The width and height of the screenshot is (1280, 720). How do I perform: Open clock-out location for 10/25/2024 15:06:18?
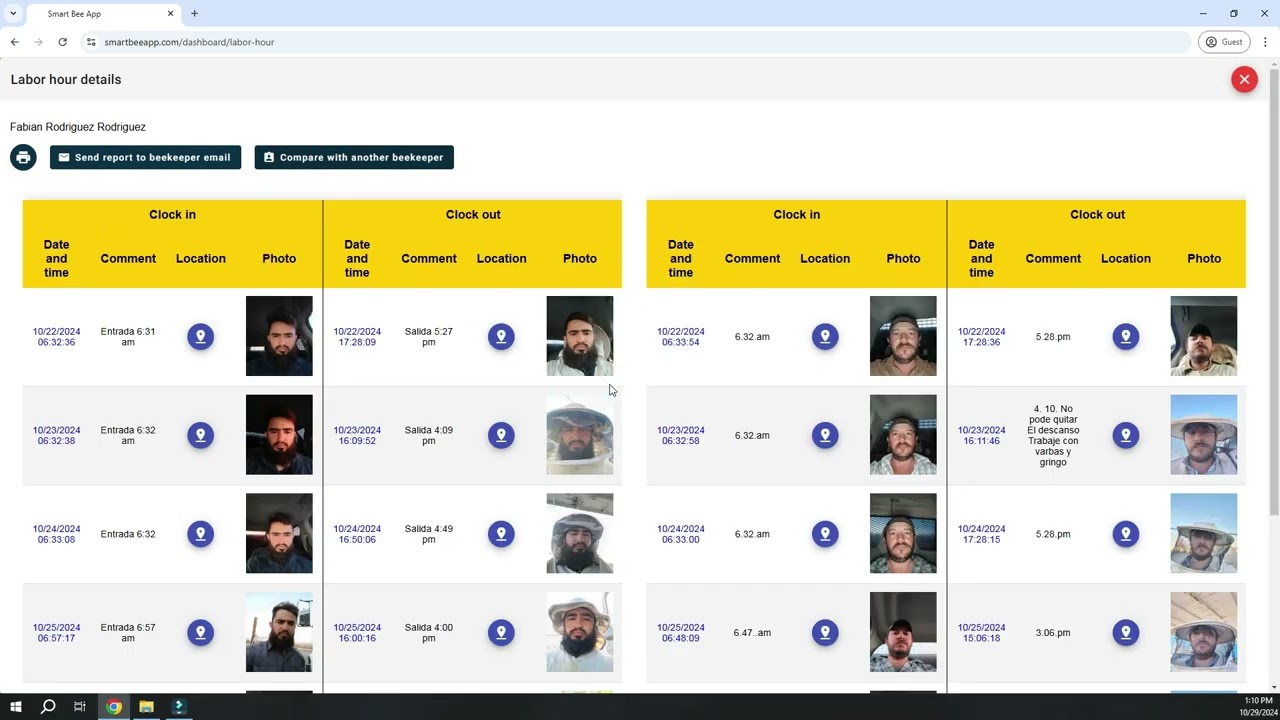coord(1126,633)
